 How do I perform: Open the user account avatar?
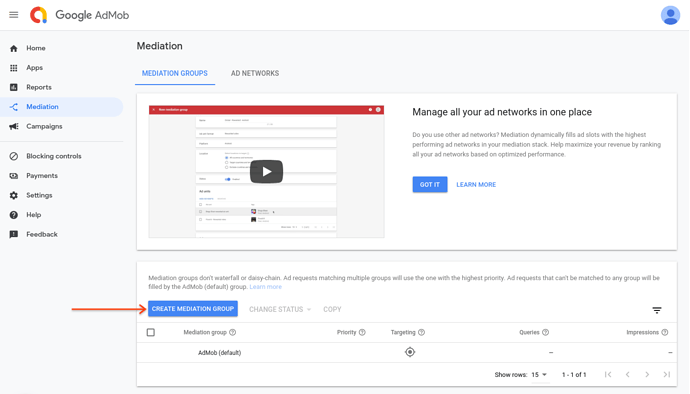(x=670, y=15)
